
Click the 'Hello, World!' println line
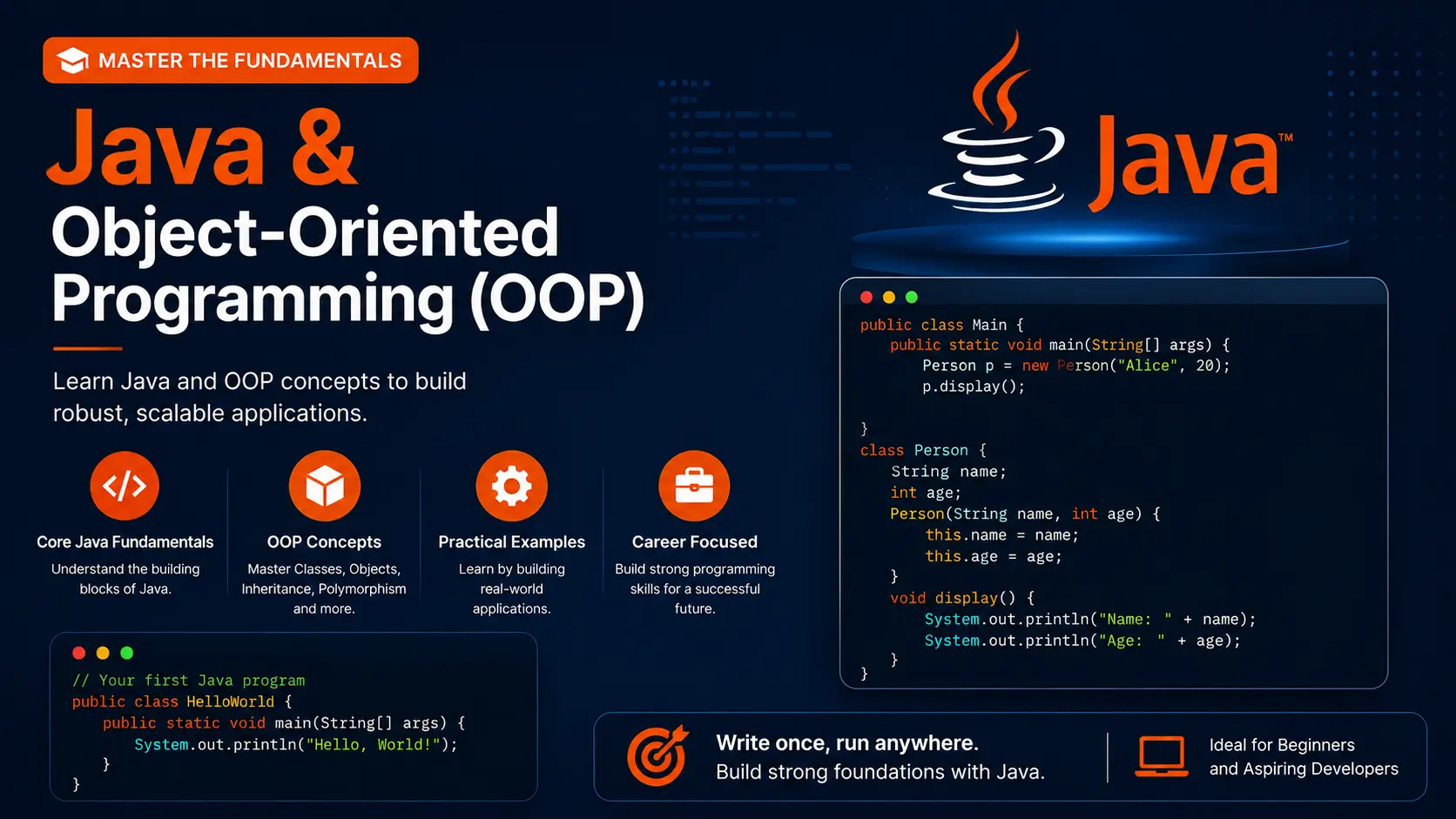coord(296,745)
